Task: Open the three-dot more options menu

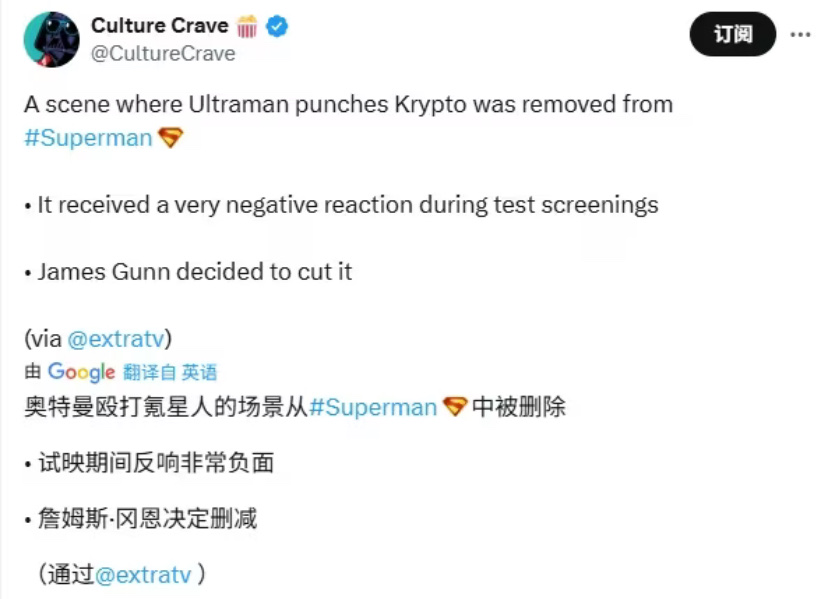Action: tap(800, 35)
